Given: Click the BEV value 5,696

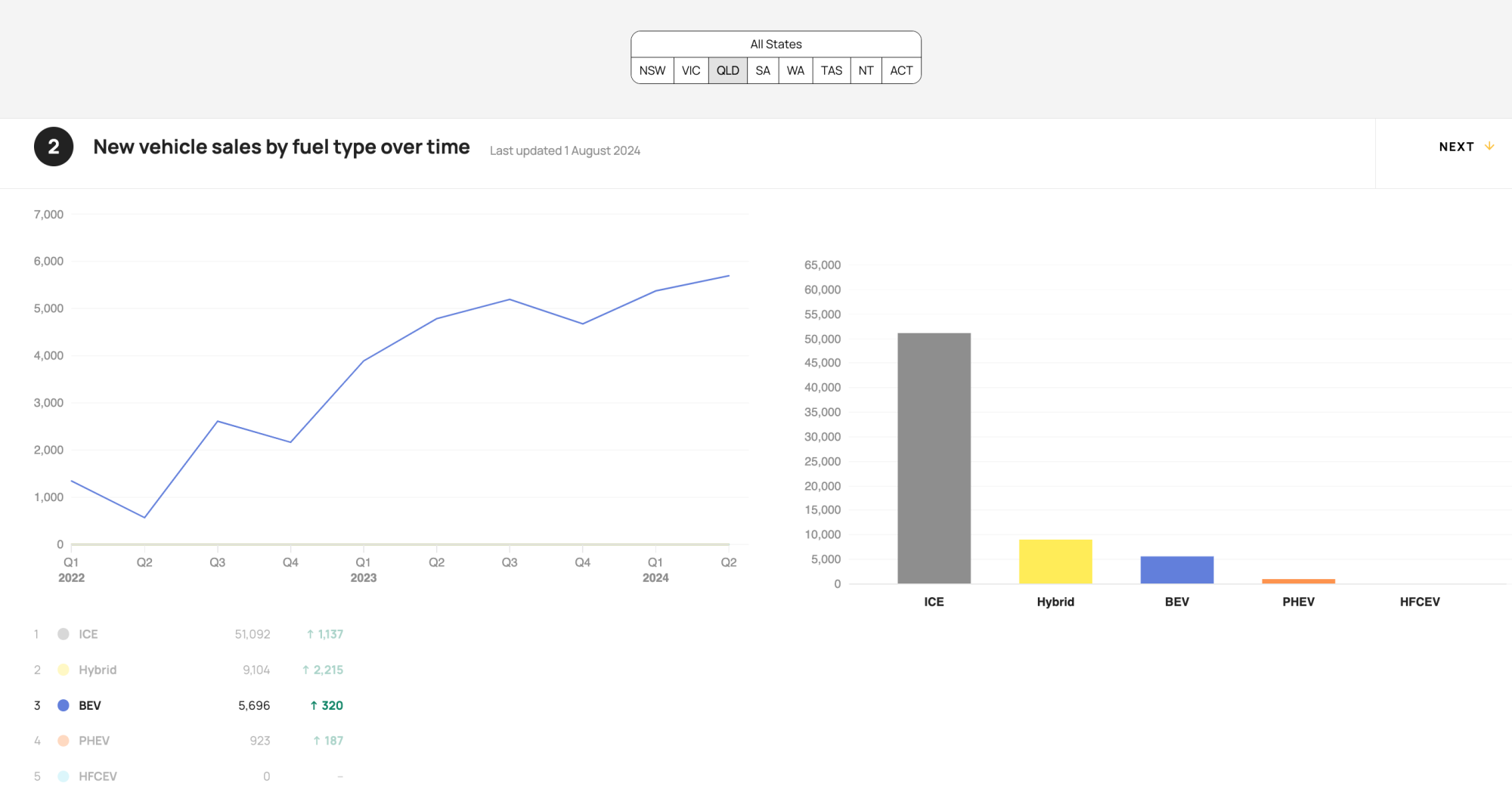Looking at the screenshot, I should tap(254, 705).
